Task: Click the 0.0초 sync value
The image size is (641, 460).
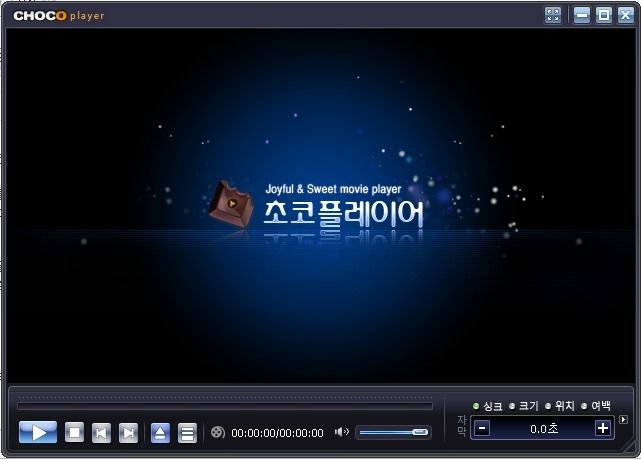Action: click(x=544, y=429)
